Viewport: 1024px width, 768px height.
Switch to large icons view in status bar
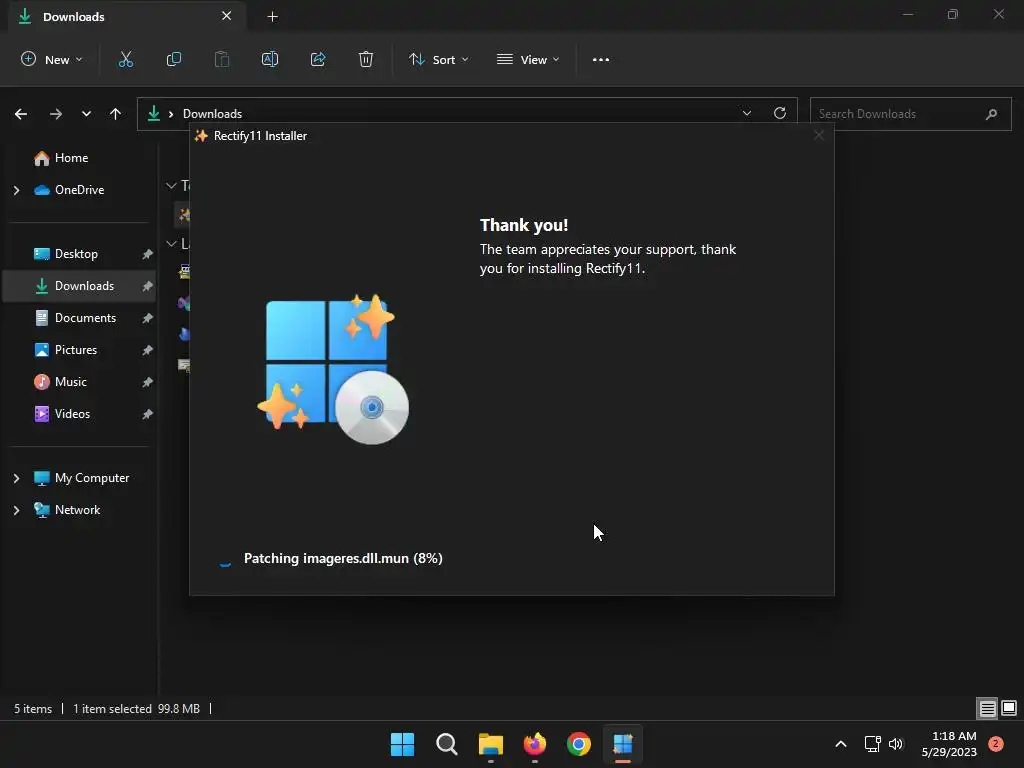tap(1009, 708)
